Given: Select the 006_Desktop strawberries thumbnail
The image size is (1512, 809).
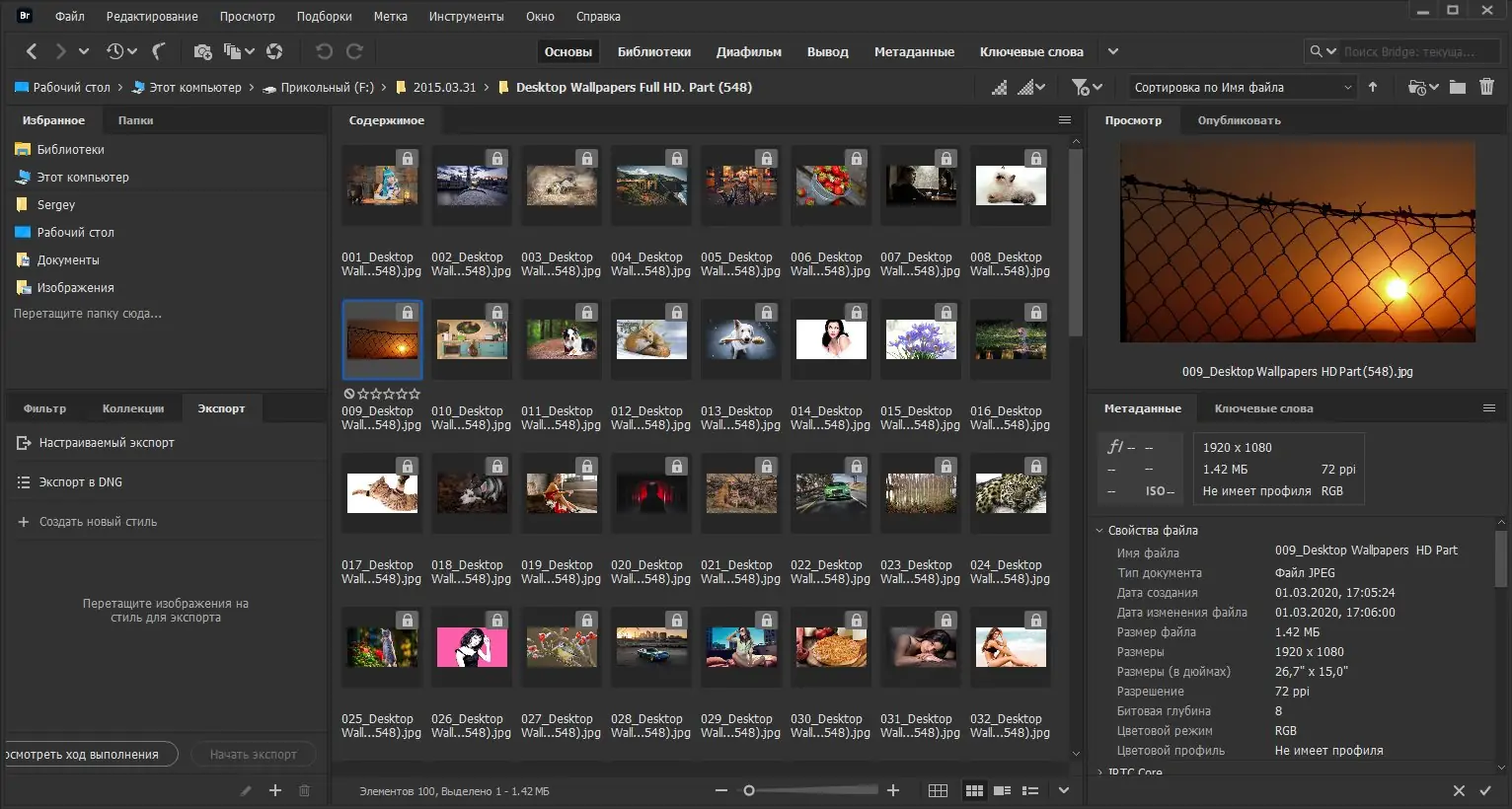Looking at the screenshot, I should tap(830, 185).
